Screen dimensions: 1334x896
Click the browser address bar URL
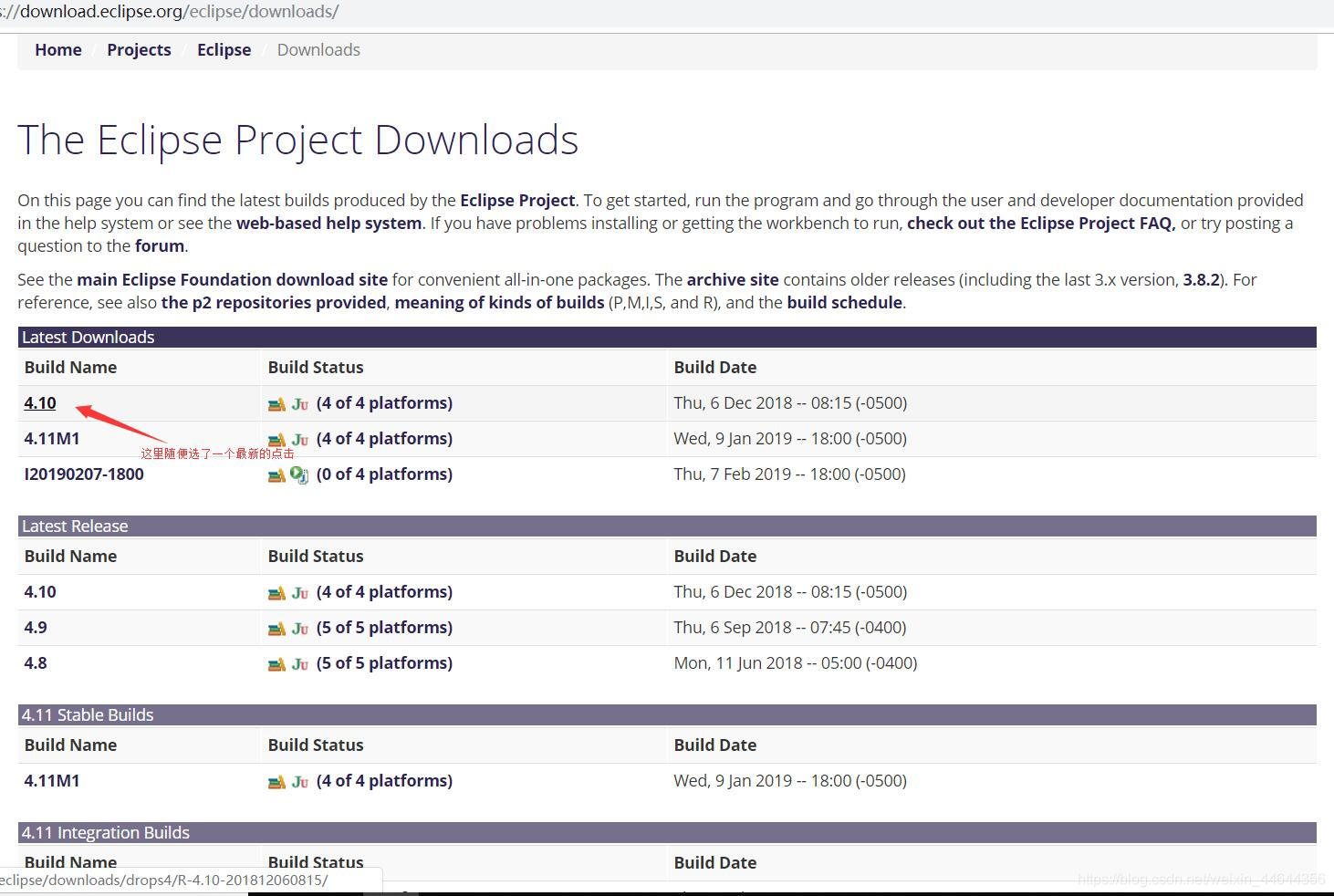170,12
